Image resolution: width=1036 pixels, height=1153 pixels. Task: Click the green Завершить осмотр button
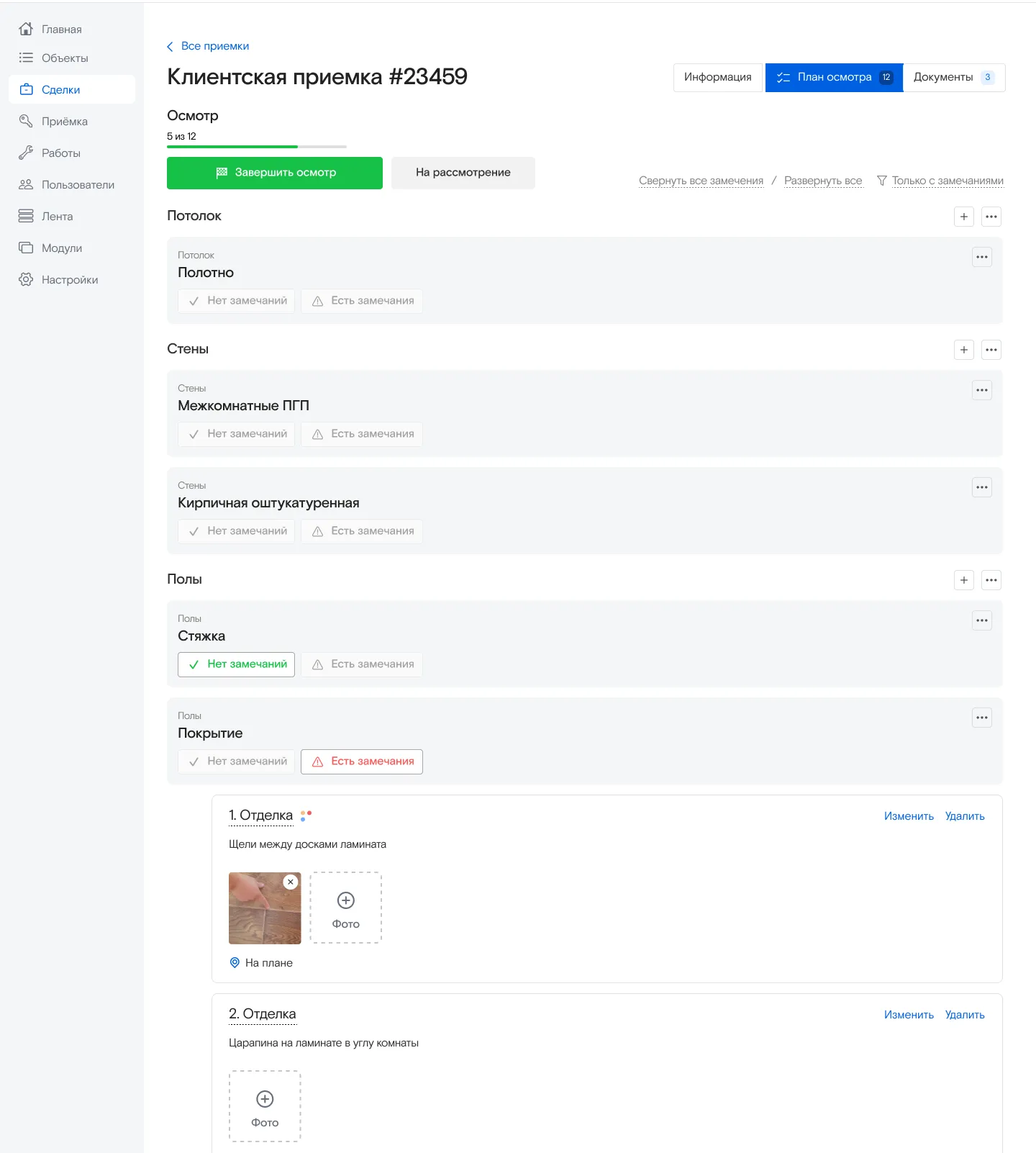point(275,173)
